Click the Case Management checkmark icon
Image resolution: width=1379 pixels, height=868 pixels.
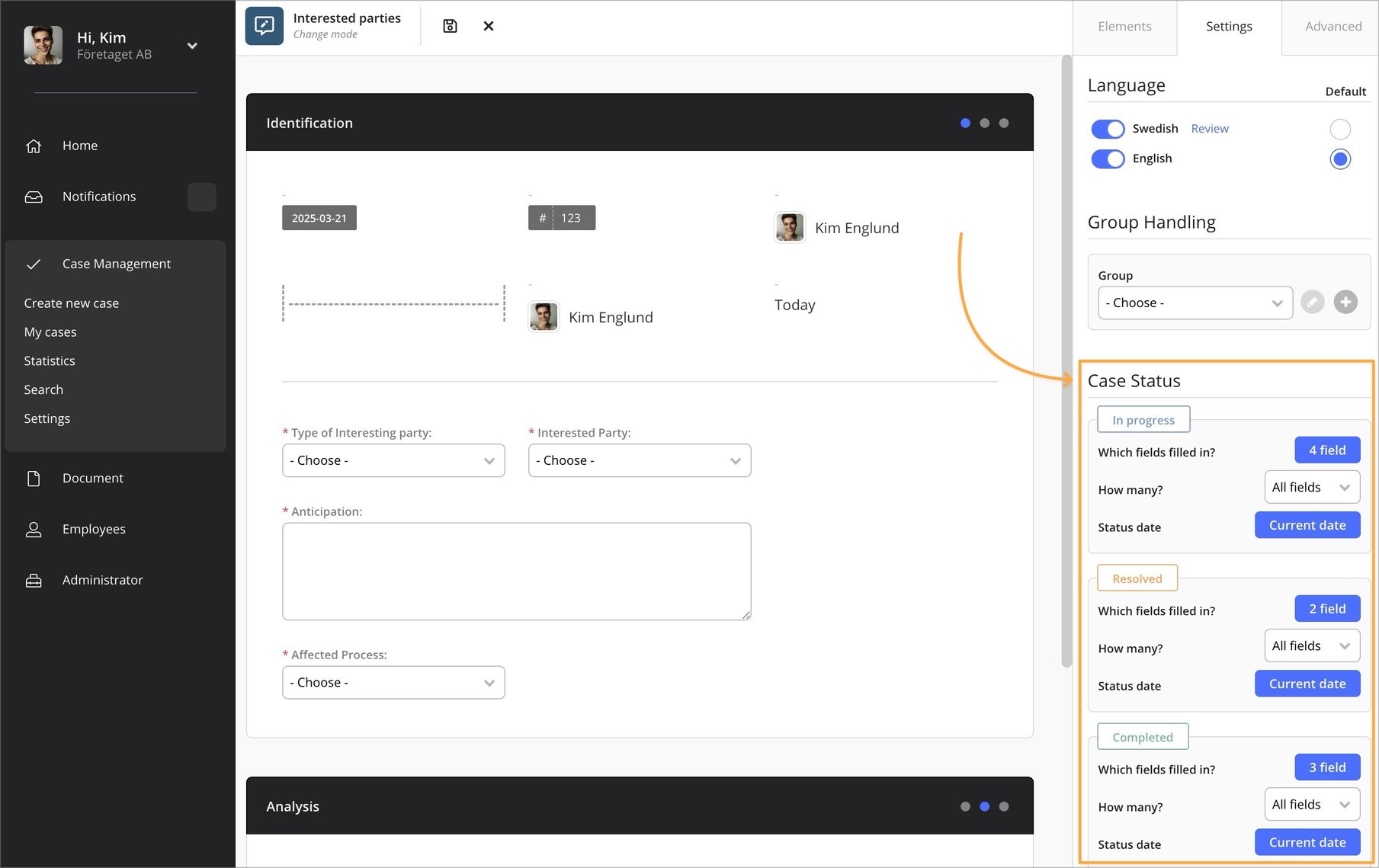tap(34, 264)
